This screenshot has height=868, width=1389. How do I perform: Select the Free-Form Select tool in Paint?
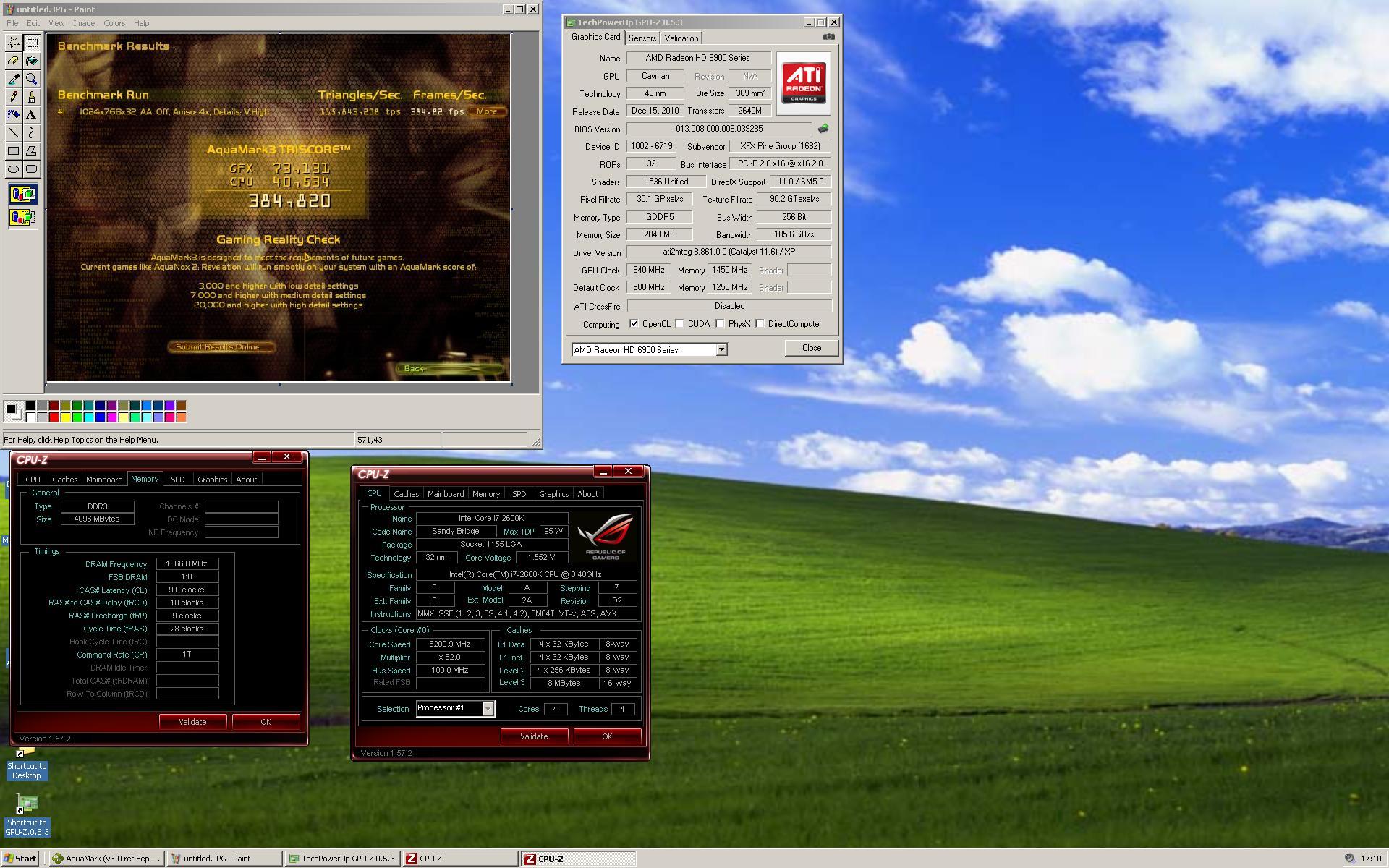[x=14, y=43]
